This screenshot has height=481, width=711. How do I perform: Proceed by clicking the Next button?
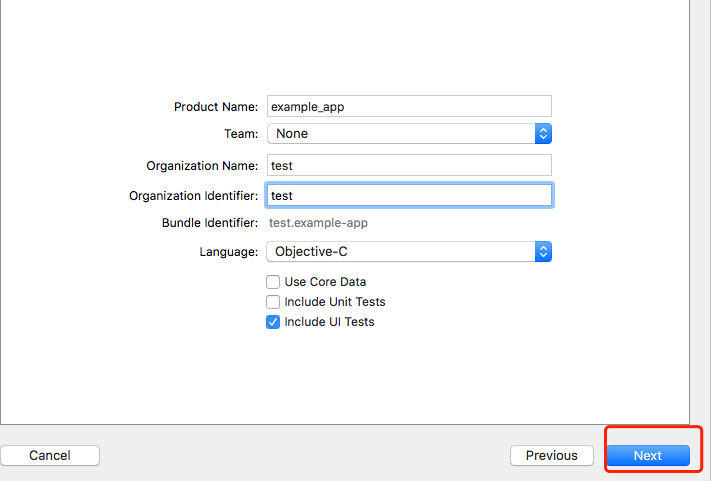pyautogui.click(x=648, y=456)
